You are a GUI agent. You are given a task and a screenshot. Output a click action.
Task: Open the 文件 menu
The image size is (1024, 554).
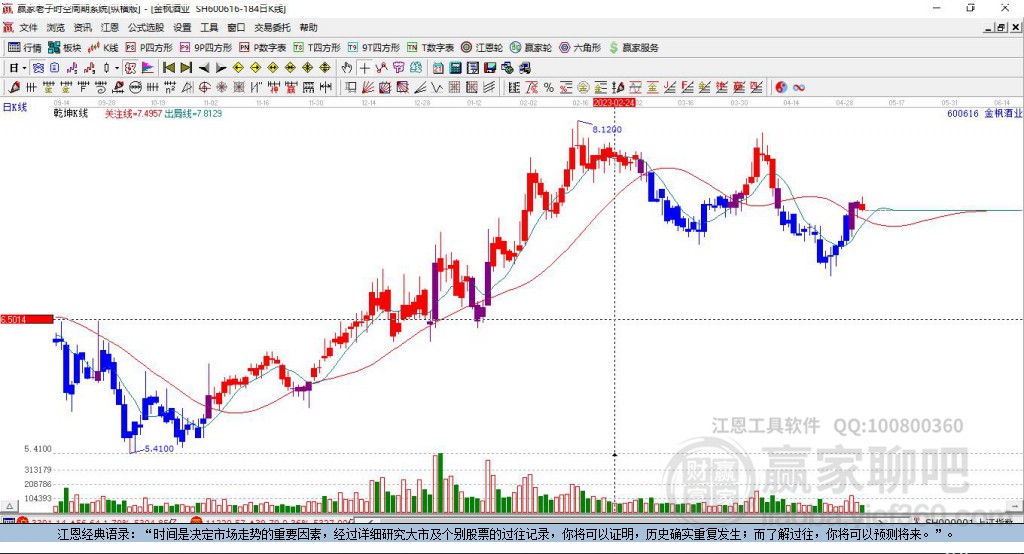[28, 27]
